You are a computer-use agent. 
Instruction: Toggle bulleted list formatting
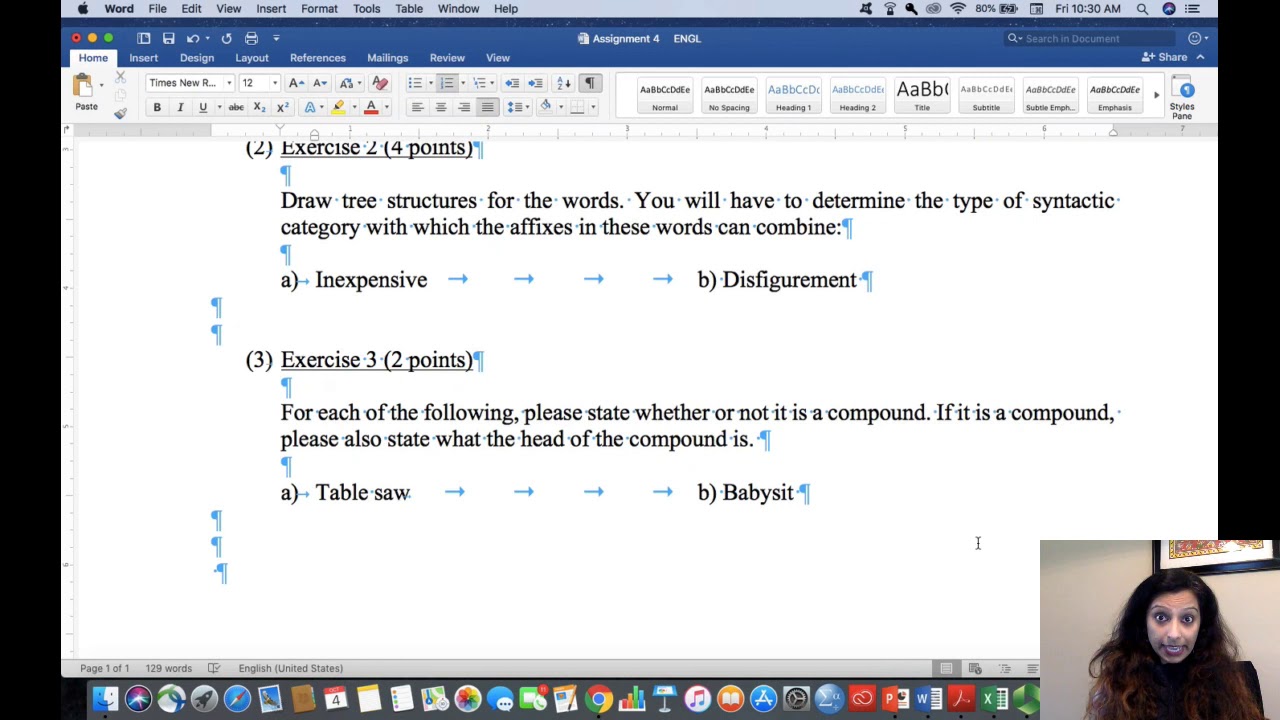415,83
